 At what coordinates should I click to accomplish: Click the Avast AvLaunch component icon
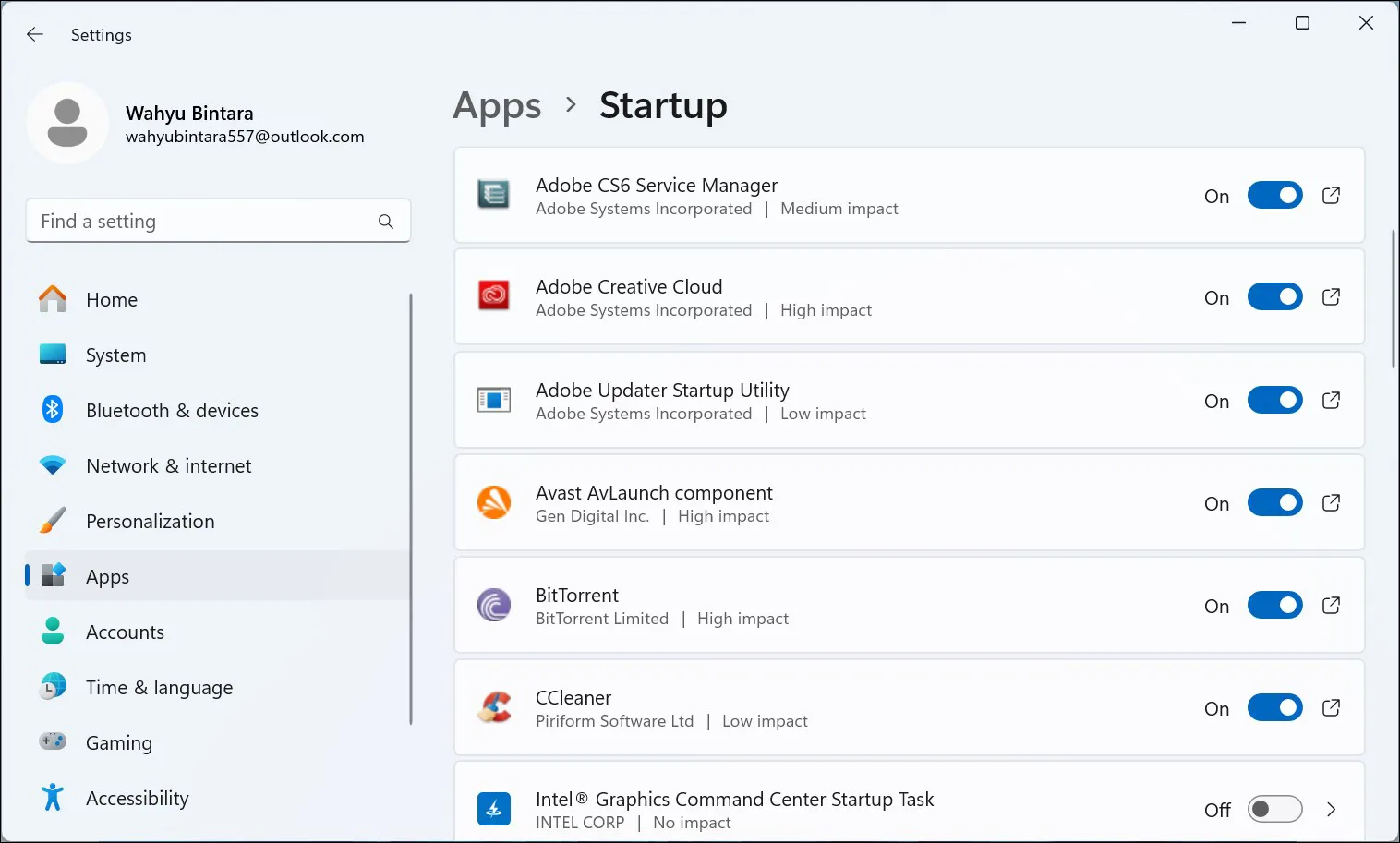[x=494, y=502]
